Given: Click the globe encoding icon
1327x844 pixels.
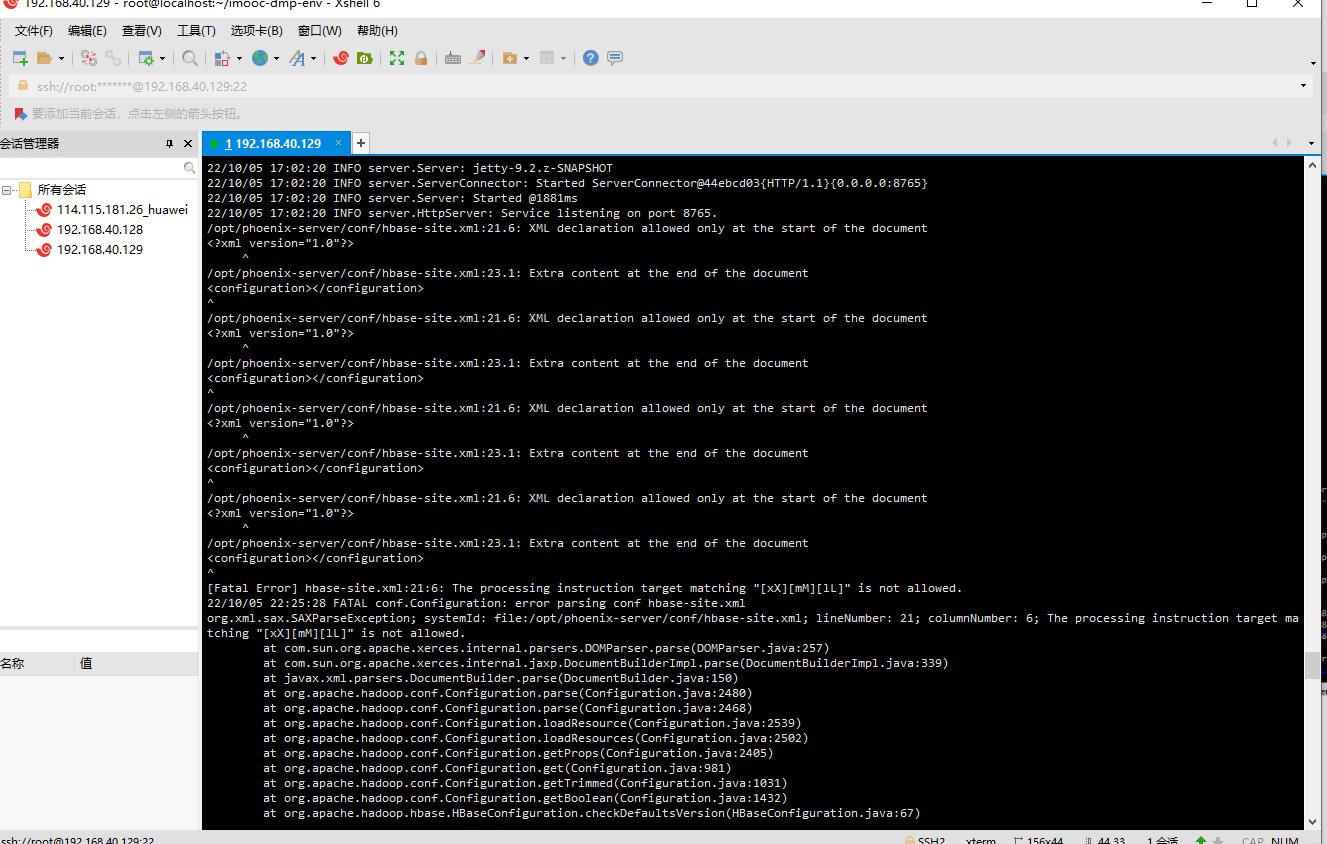Looking at the screenshot, I should [260, 58].
